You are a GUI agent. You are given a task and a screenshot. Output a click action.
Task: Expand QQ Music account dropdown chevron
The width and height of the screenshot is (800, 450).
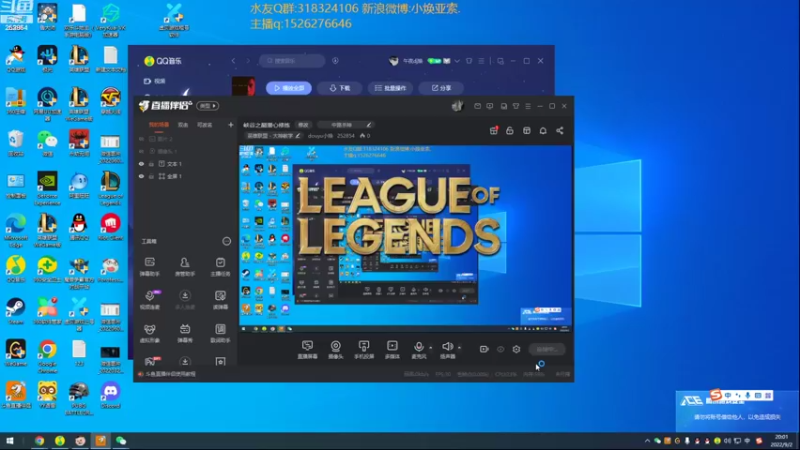457,61
